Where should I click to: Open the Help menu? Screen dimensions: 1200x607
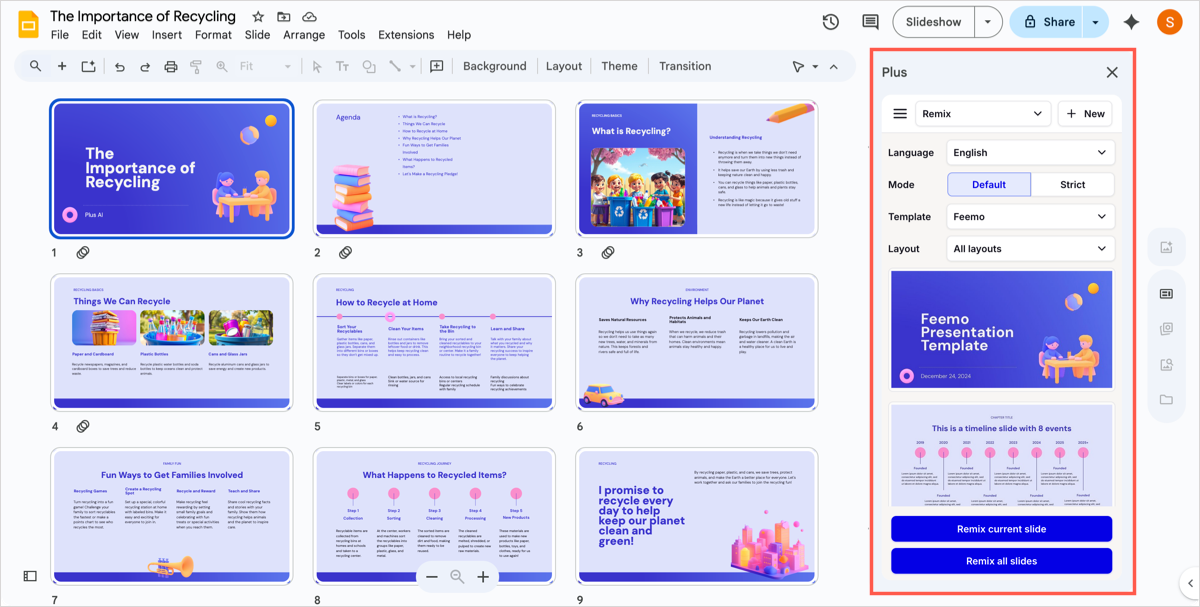click(459, 35)
